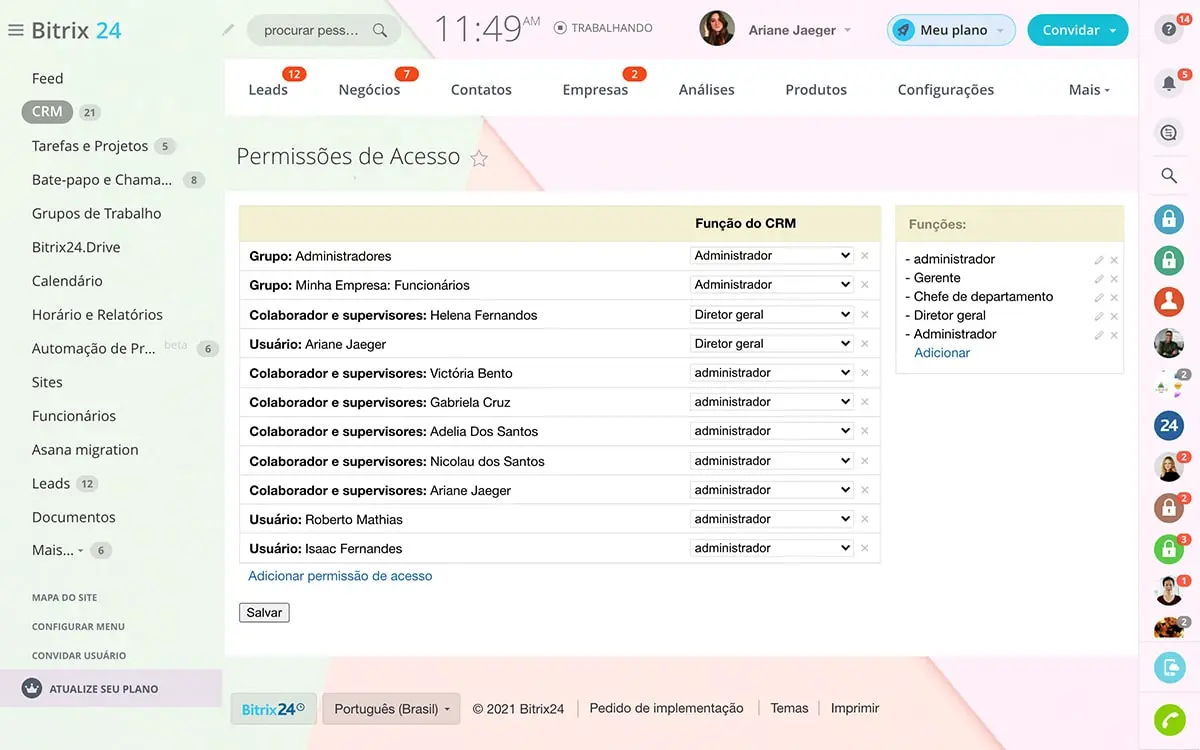The height and width of the screenshot is (750, 1200).
Task: Expand role dropdown for Isaac Fernandes
Action: [771, 548]
